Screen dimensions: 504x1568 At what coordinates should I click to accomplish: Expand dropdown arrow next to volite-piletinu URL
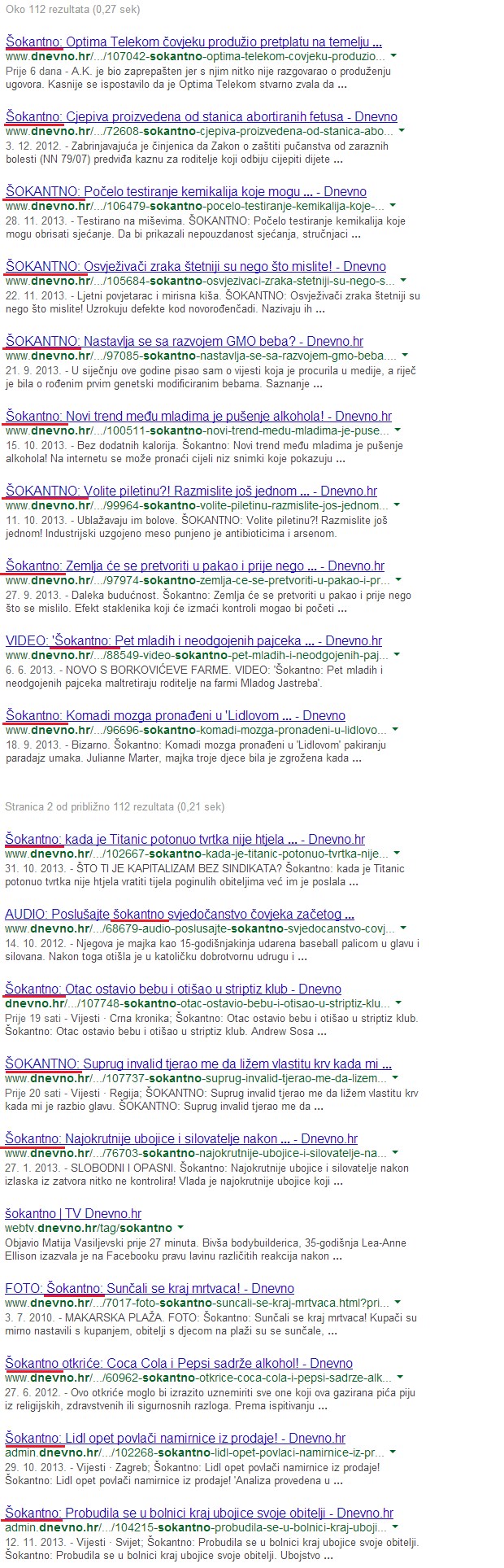click(396, 507)
